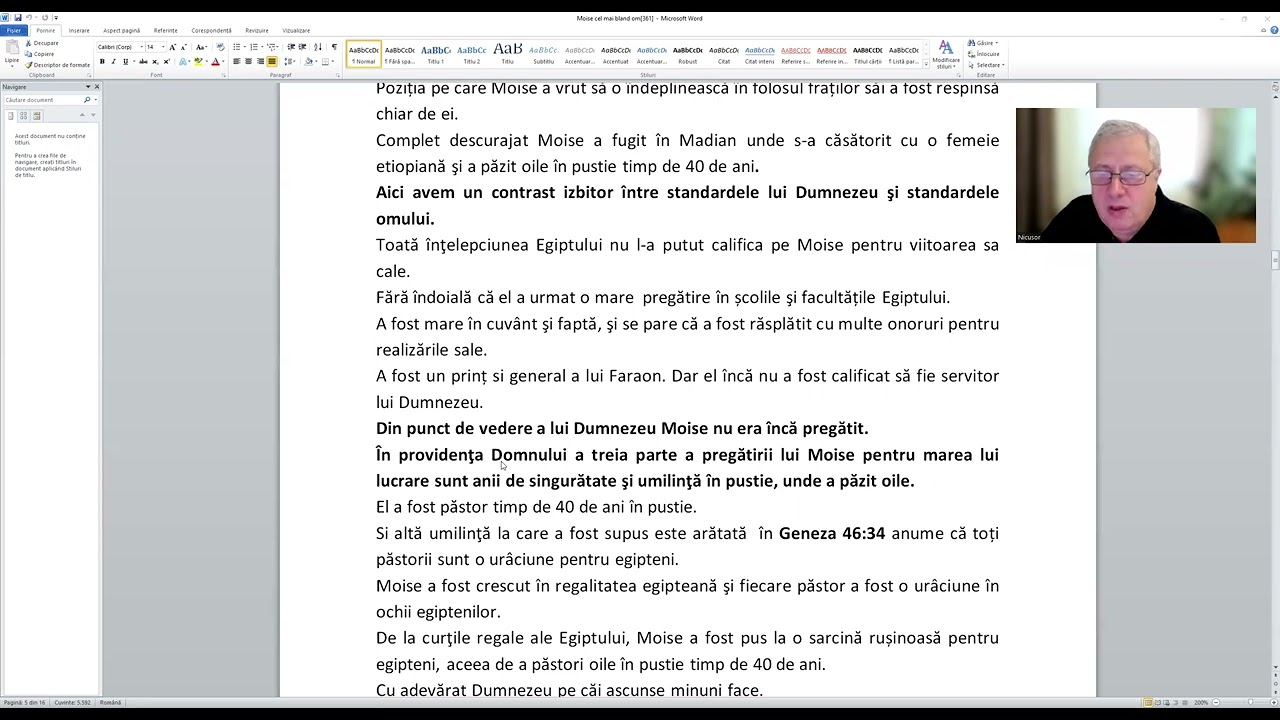The height and width of the screenshot is (720, 1280).
Task: Toggle italic formatting button
Action: pyautogui.click(x=113, y=62)
